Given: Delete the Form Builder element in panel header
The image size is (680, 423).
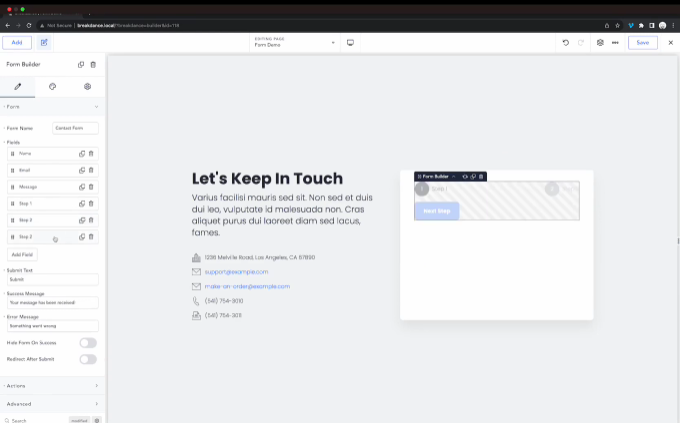Looking at the screenshot, I should click(x=93, y=64).
